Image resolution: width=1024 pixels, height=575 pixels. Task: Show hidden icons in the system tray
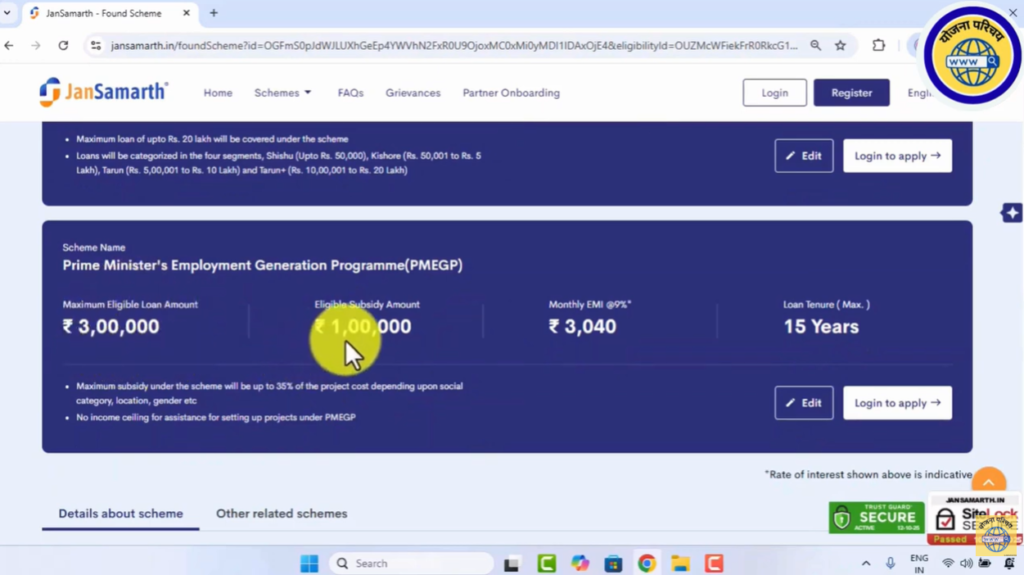coord(864,563)
